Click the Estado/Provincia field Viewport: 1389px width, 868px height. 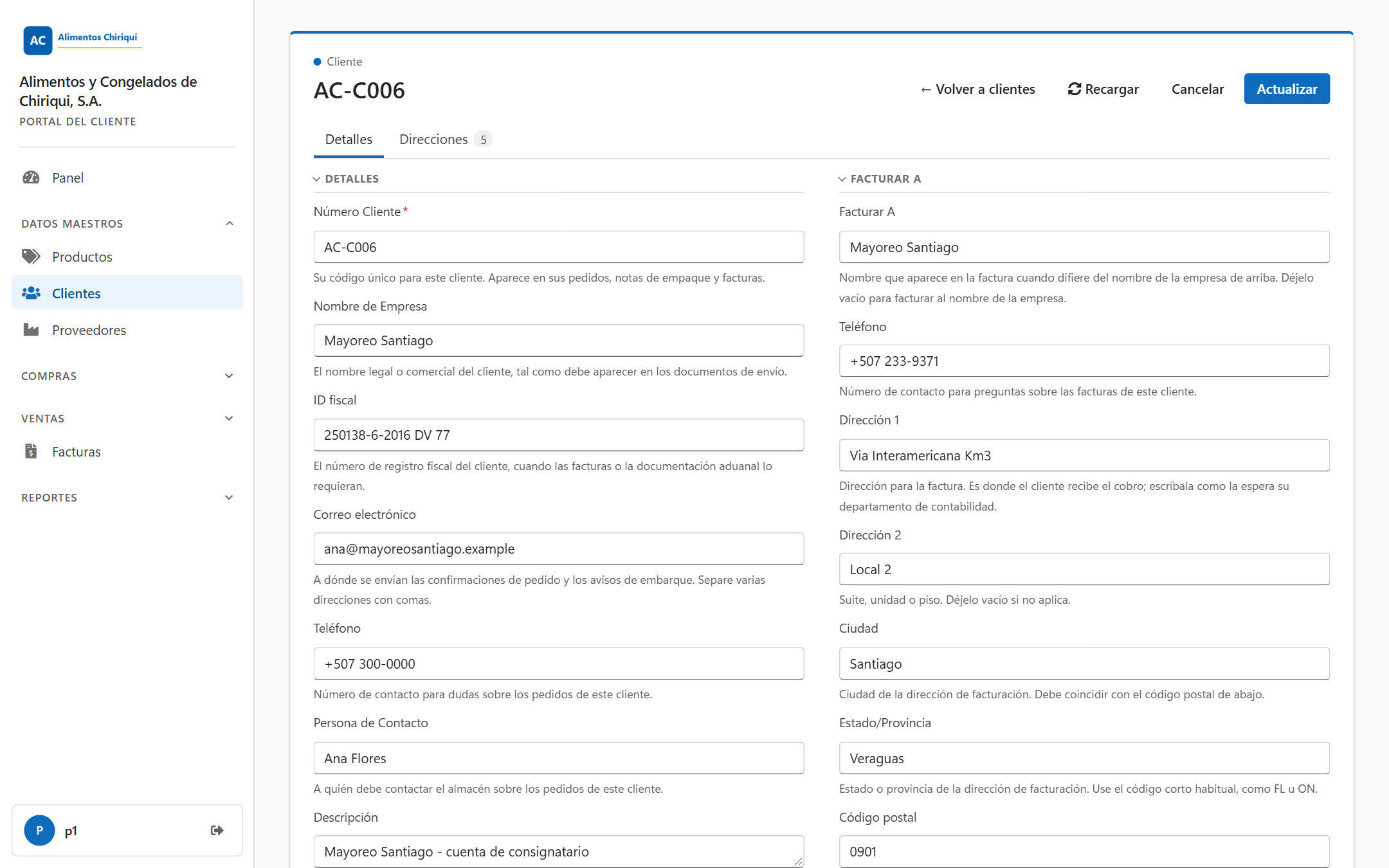tap(1084, 758)
